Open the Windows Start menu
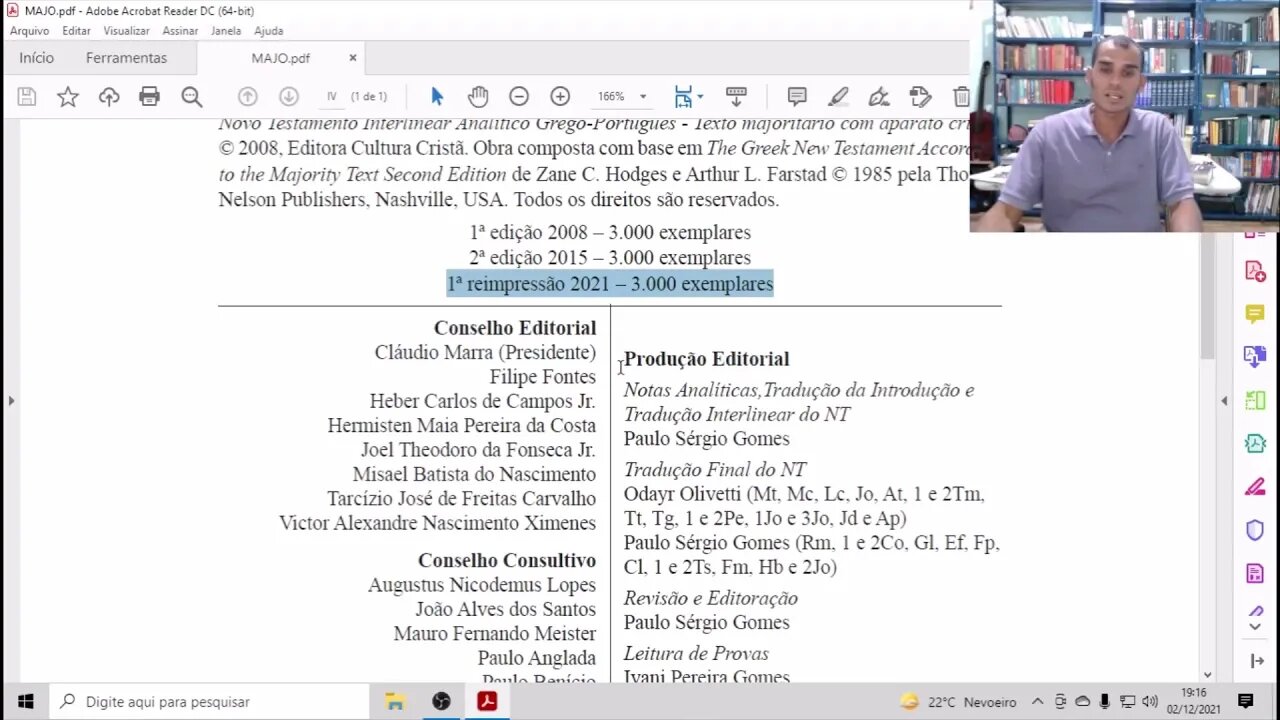This screenshot has height=720, width=1280. tap(25, 702)
